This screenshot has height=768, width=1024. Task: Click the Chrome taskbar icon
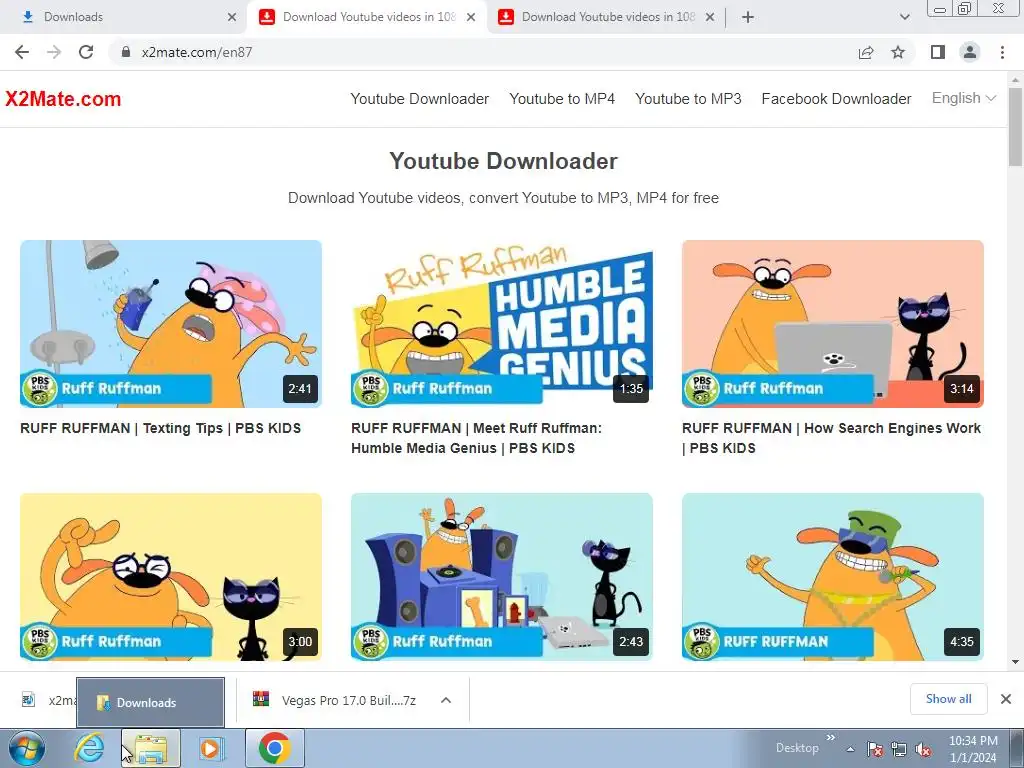click(274, 748)
